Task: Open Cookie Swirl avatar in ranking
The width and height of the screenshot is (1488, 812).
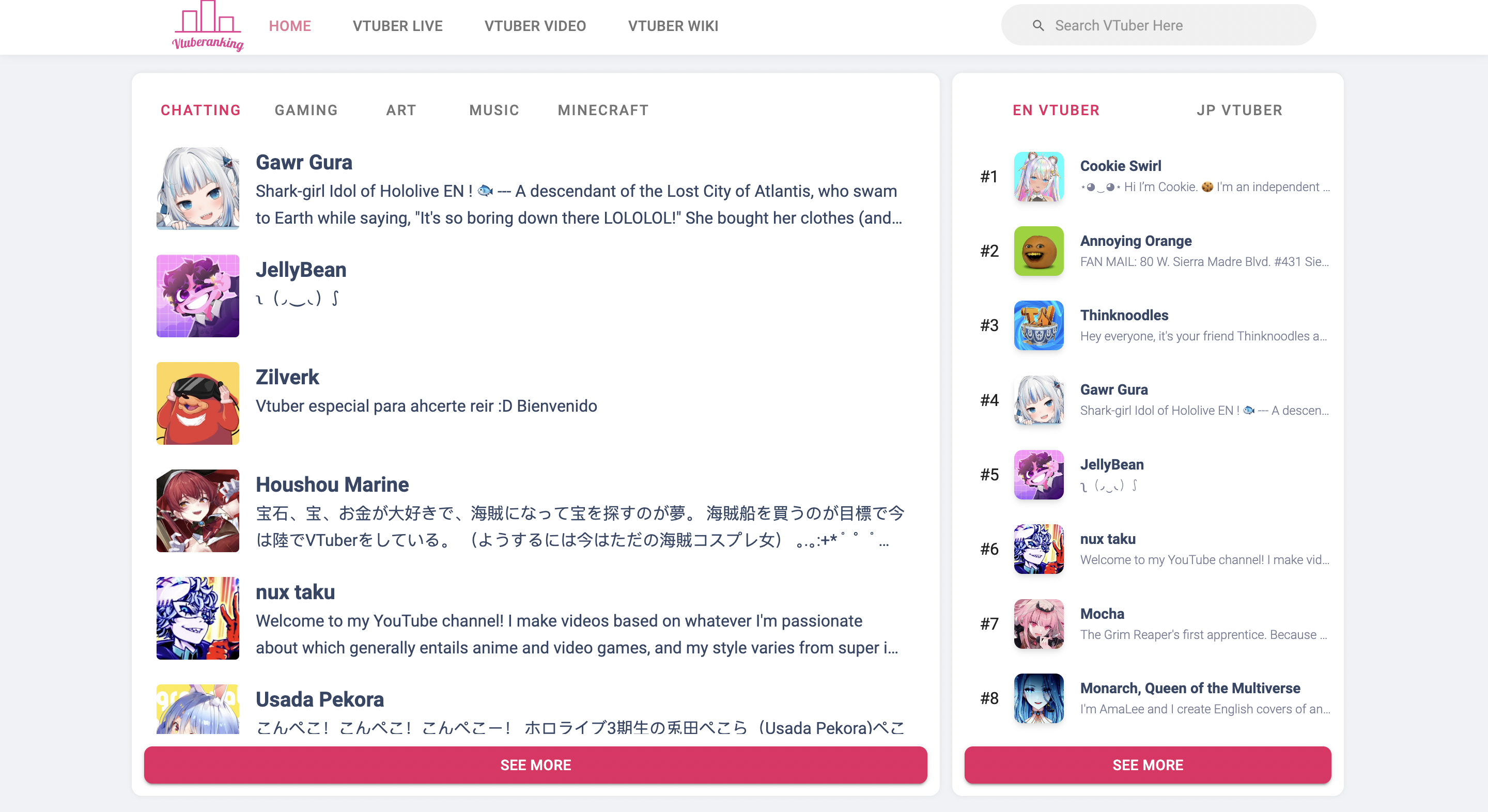Action: tap(1038, 176)
